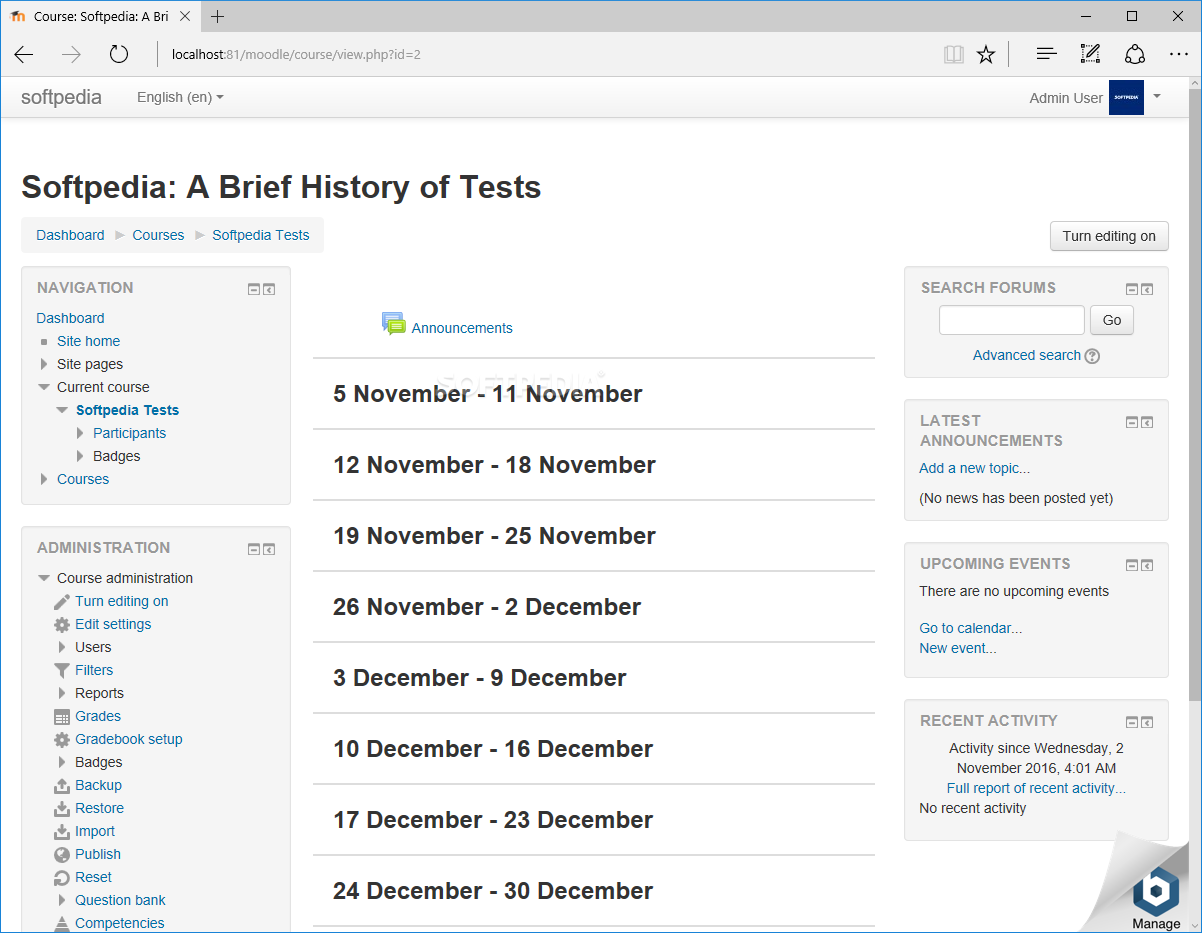Open the English (en) language dropdown
Viewport: 1202px width, 933px height.
pyautogui.click(x=180, y=97)
